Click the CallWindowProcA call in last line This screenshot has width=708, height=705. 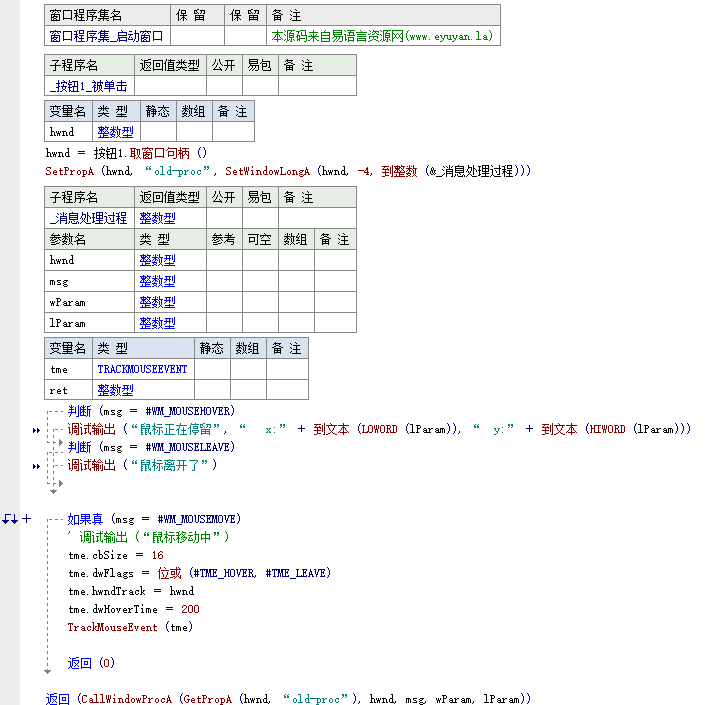coord(128,699)
